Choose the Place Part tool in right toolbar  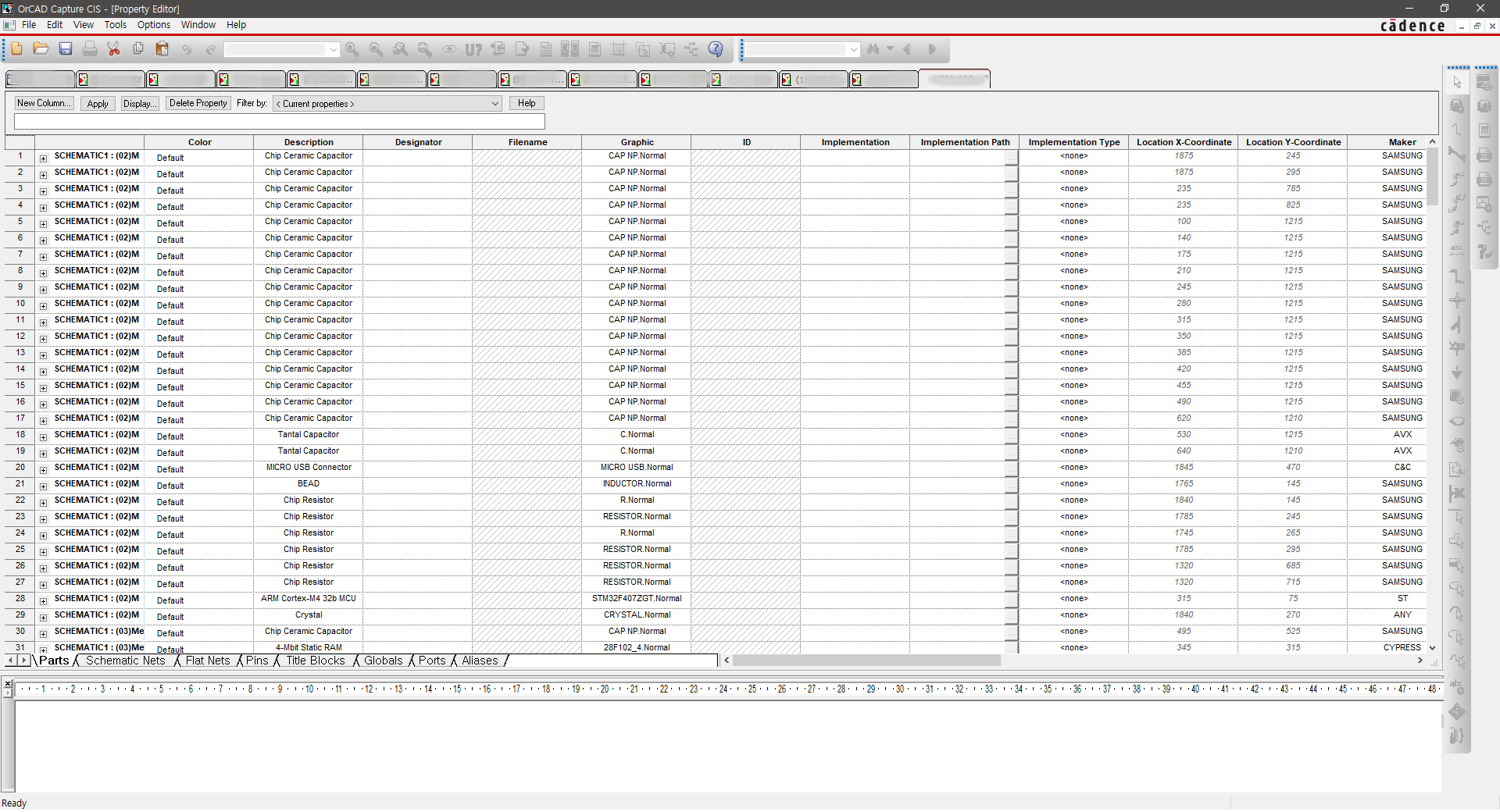pyautogui.click(x=1457, y=106)
